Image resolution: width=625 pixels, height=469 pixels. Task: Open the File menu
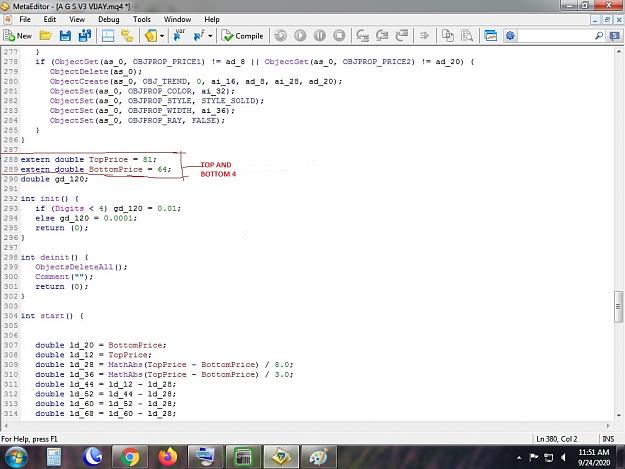(x=25, y=19)
